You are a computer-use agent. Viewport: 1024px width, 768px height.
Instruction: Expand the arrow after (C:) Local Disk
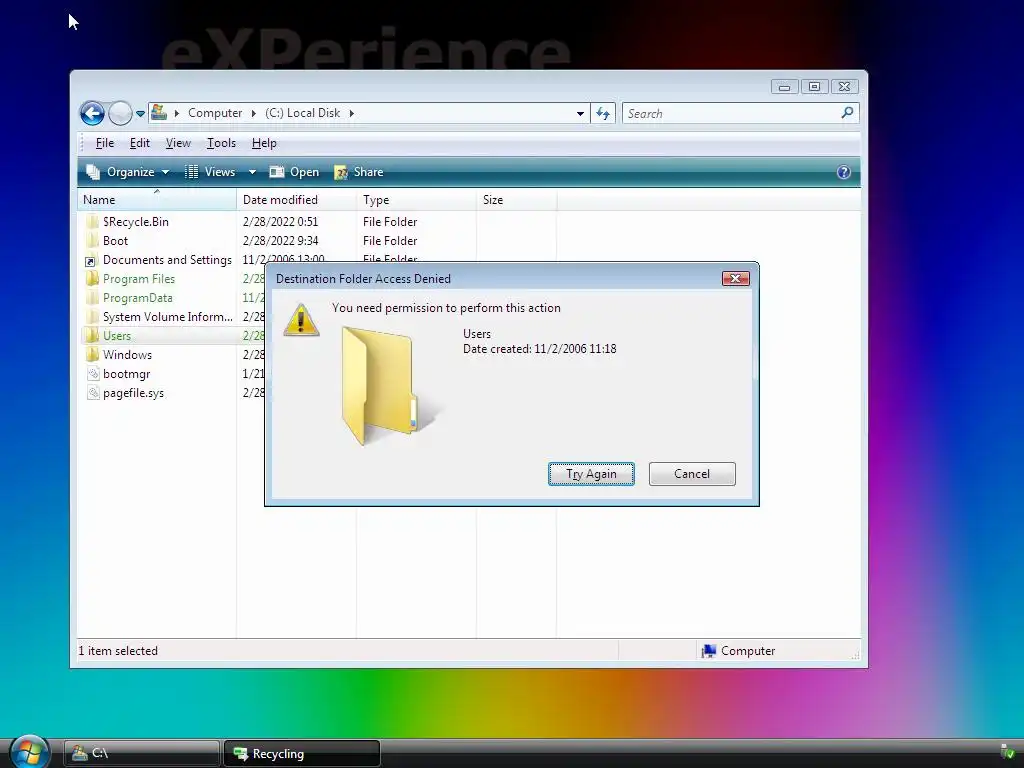pyautogui.click(x=351, y=113)
